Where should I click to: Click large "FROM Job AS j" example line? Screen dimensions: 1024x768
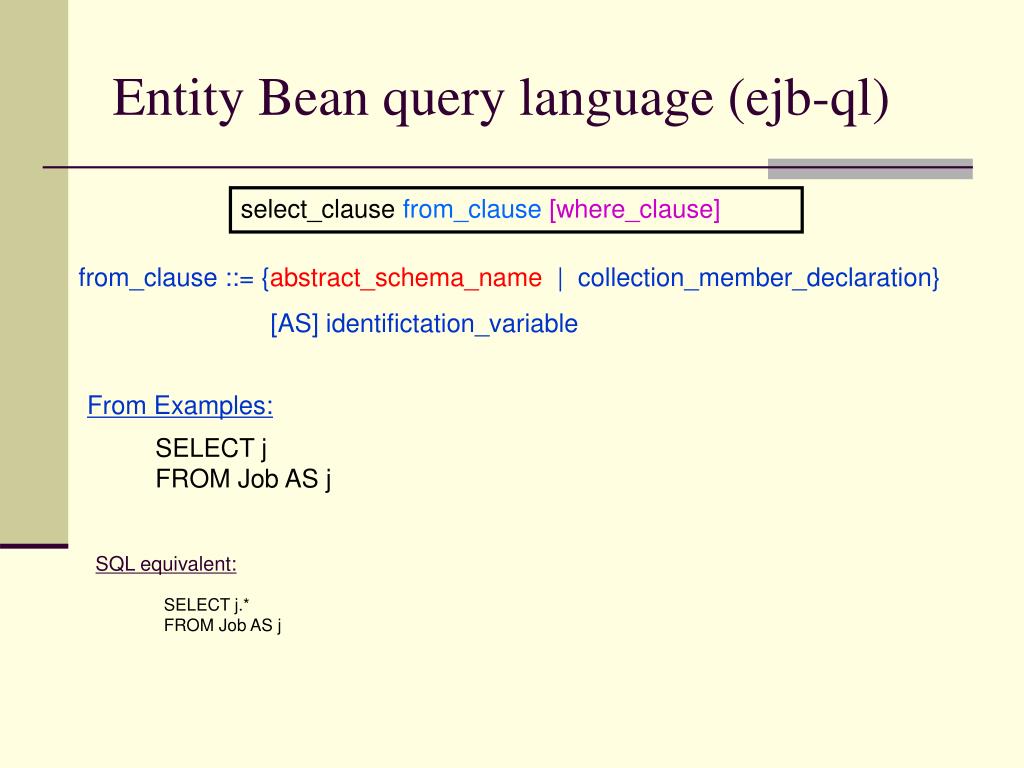pyautogui.click(x=243, y=479)
